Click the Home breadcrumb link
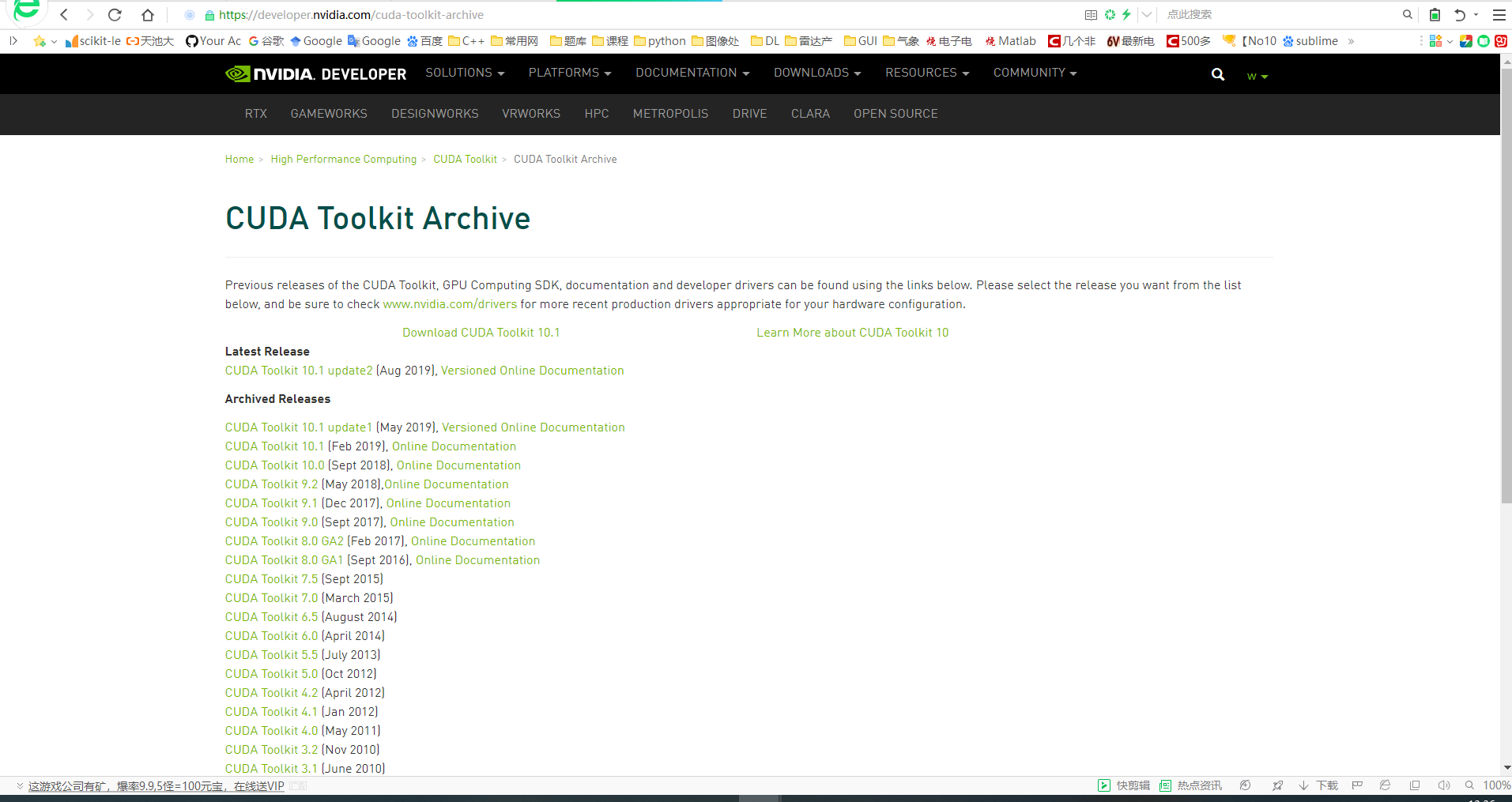This screenshot has height=802, width=1512. 239,160
